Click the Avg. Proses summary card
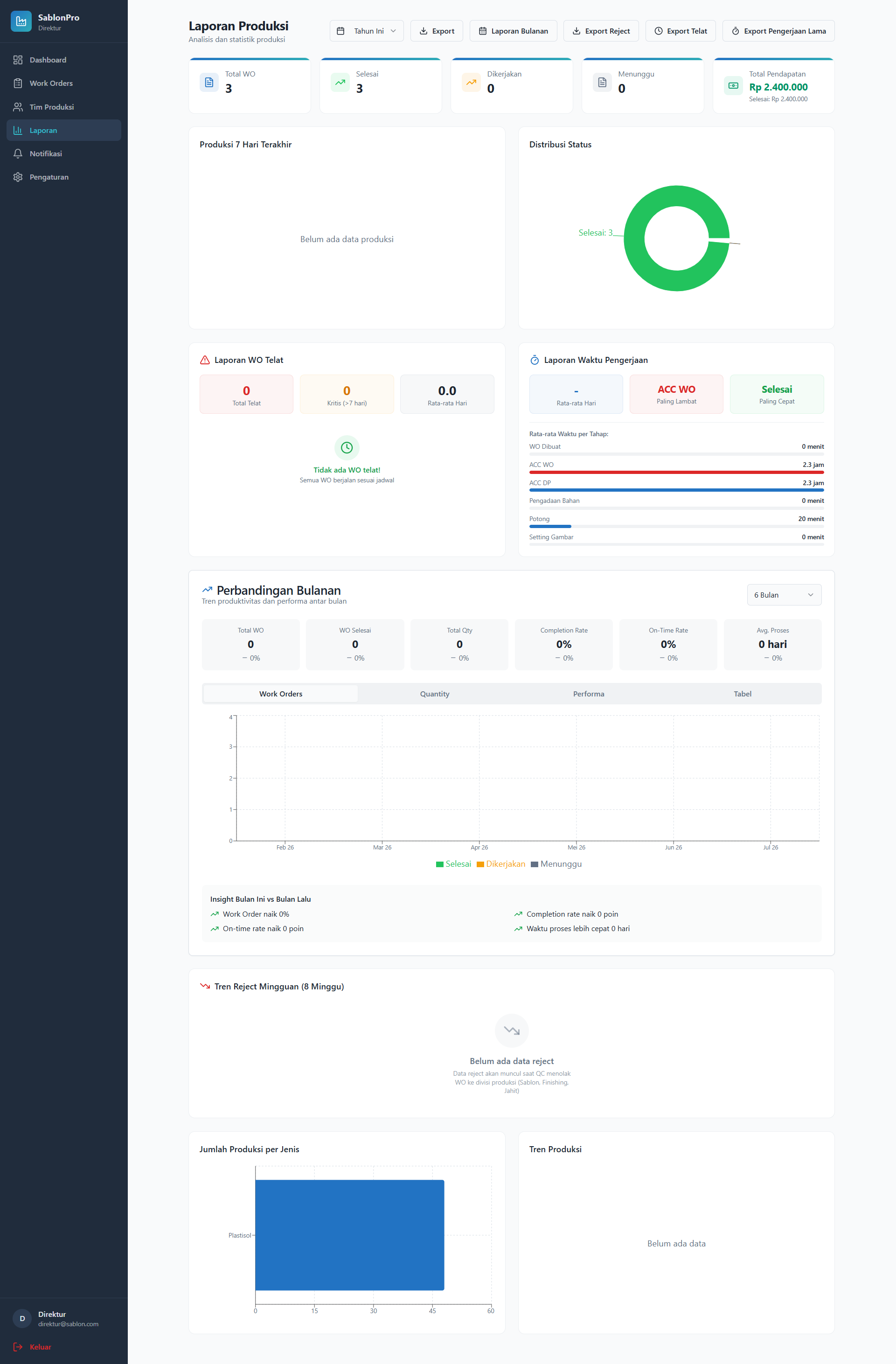This screenshot has width=896, height=1364. point(773,645)
